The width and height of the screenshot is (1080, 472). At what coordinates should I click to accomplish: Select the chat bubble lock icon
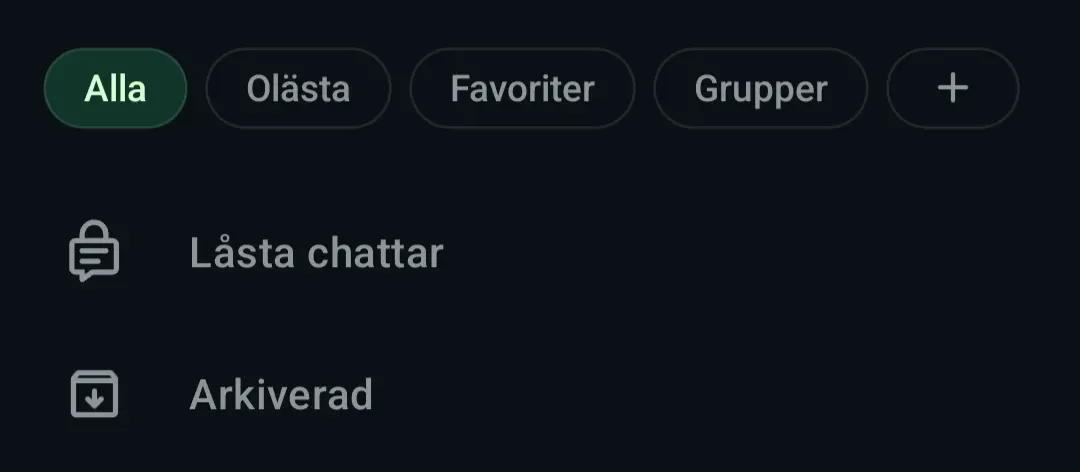point(94,251)
